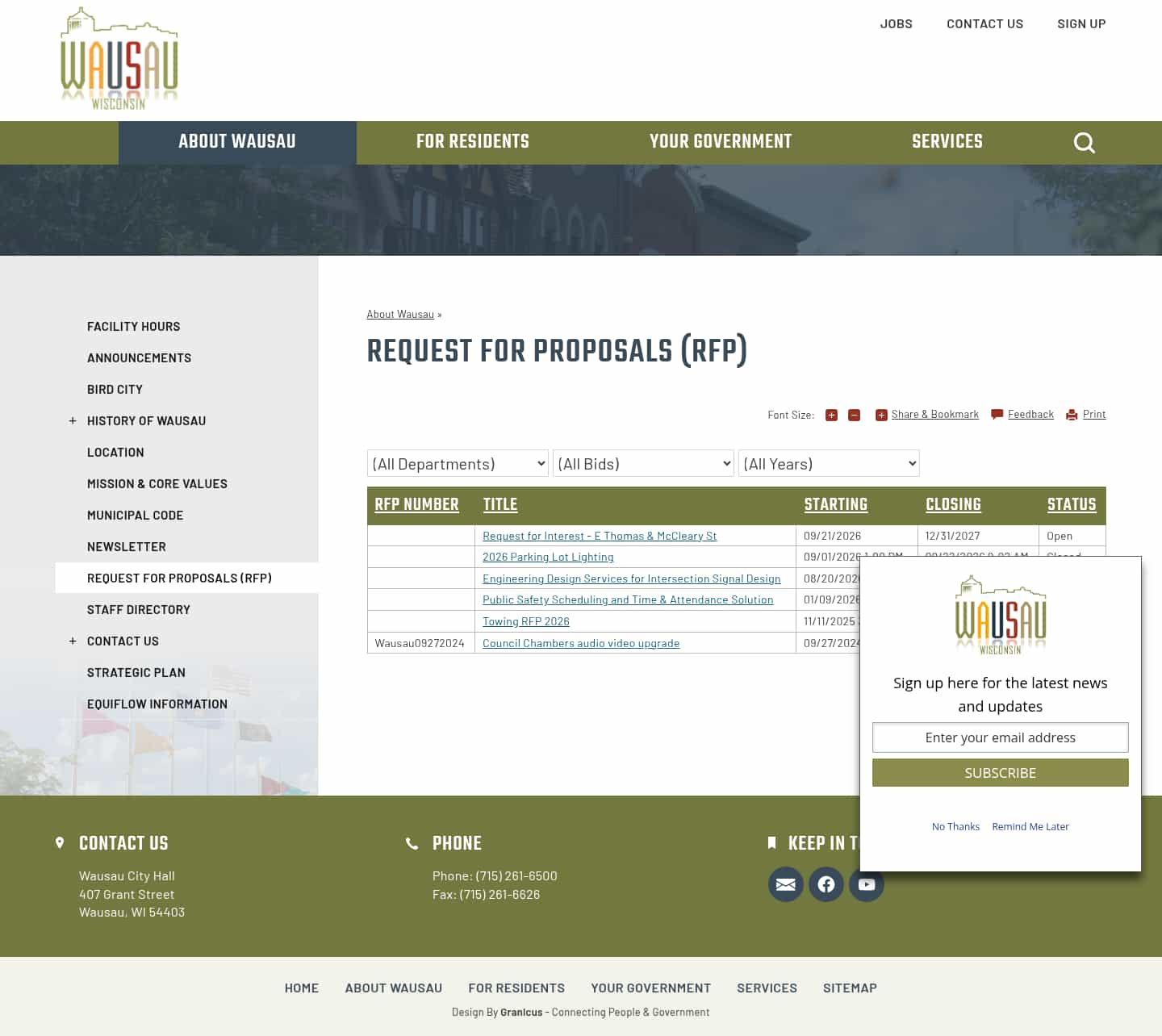Open Municipal Code in sidebar
This screenshot has width=1162, height=1036.
[x=136, y=515]
